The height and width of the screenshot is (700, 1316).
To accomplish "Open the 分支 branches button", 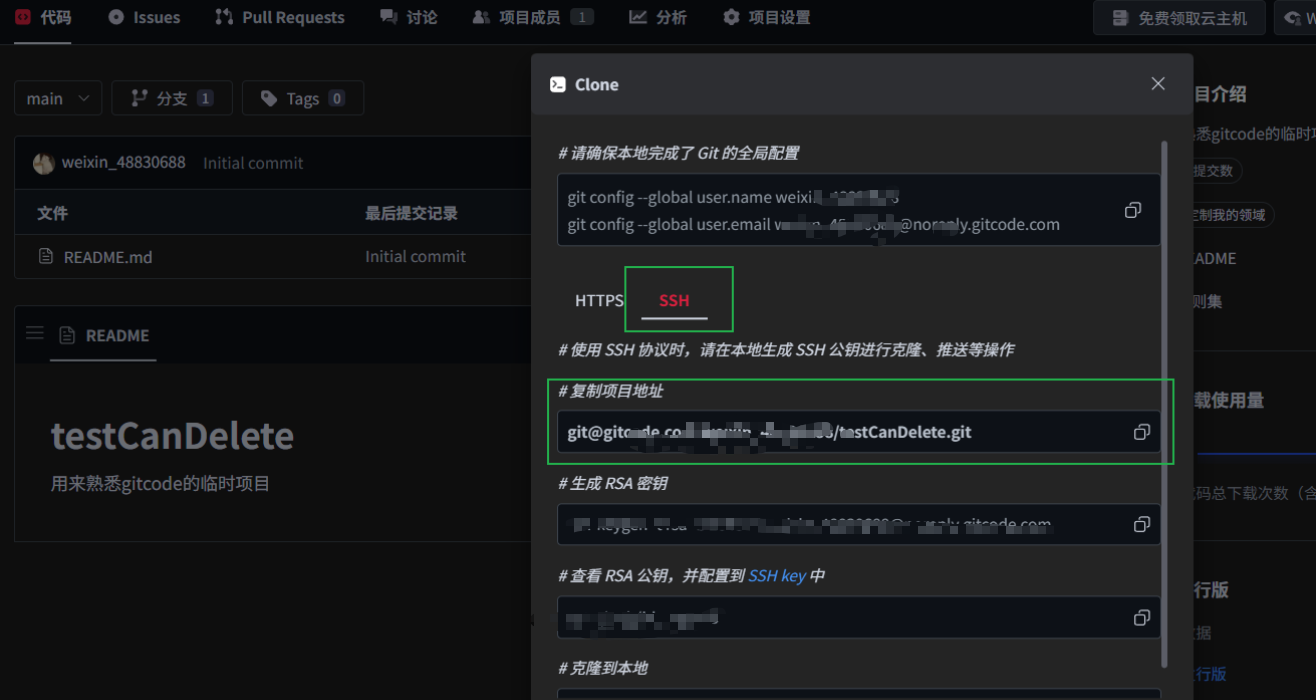I will [172, 98].
